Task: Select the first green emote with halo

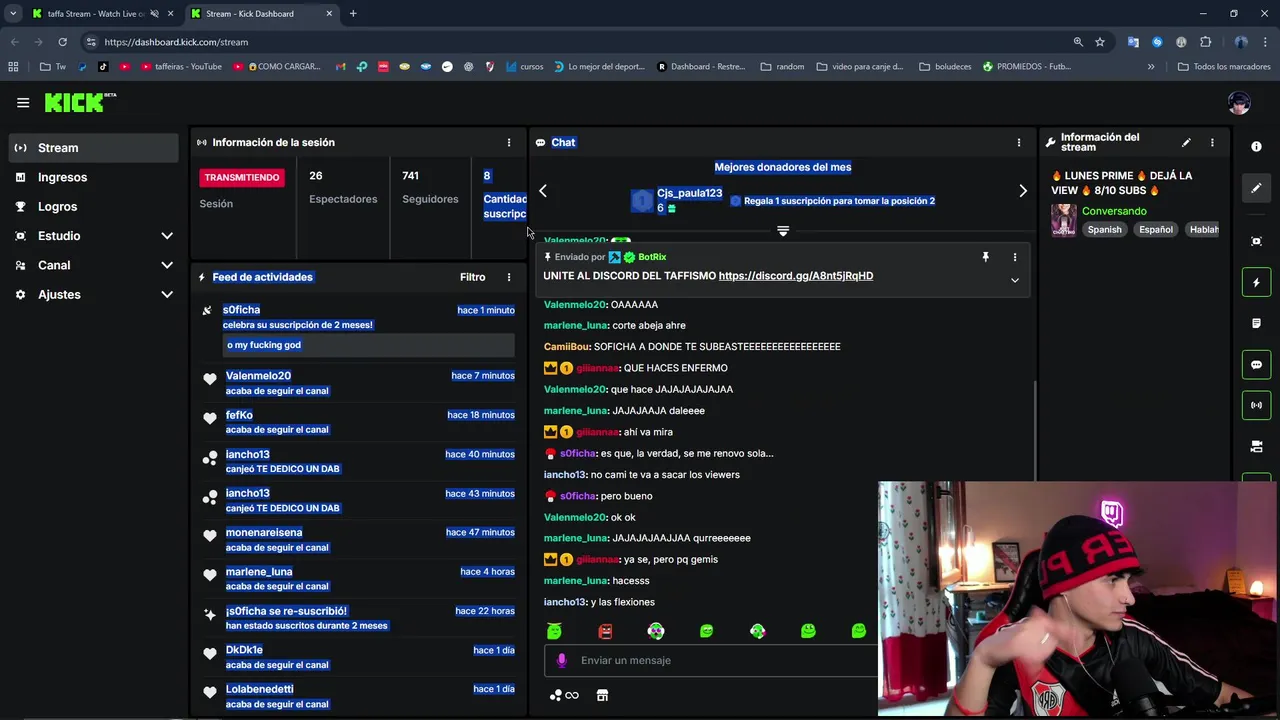Action: (x=554, y=631)
